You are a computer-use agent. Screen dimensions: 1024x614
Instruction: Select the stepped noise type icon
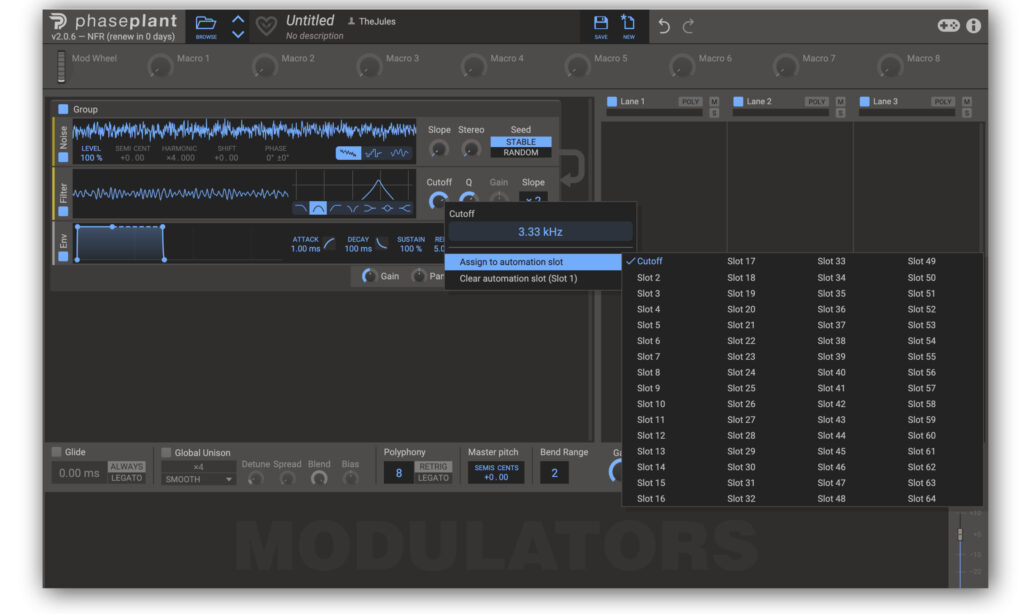[374, 154]
